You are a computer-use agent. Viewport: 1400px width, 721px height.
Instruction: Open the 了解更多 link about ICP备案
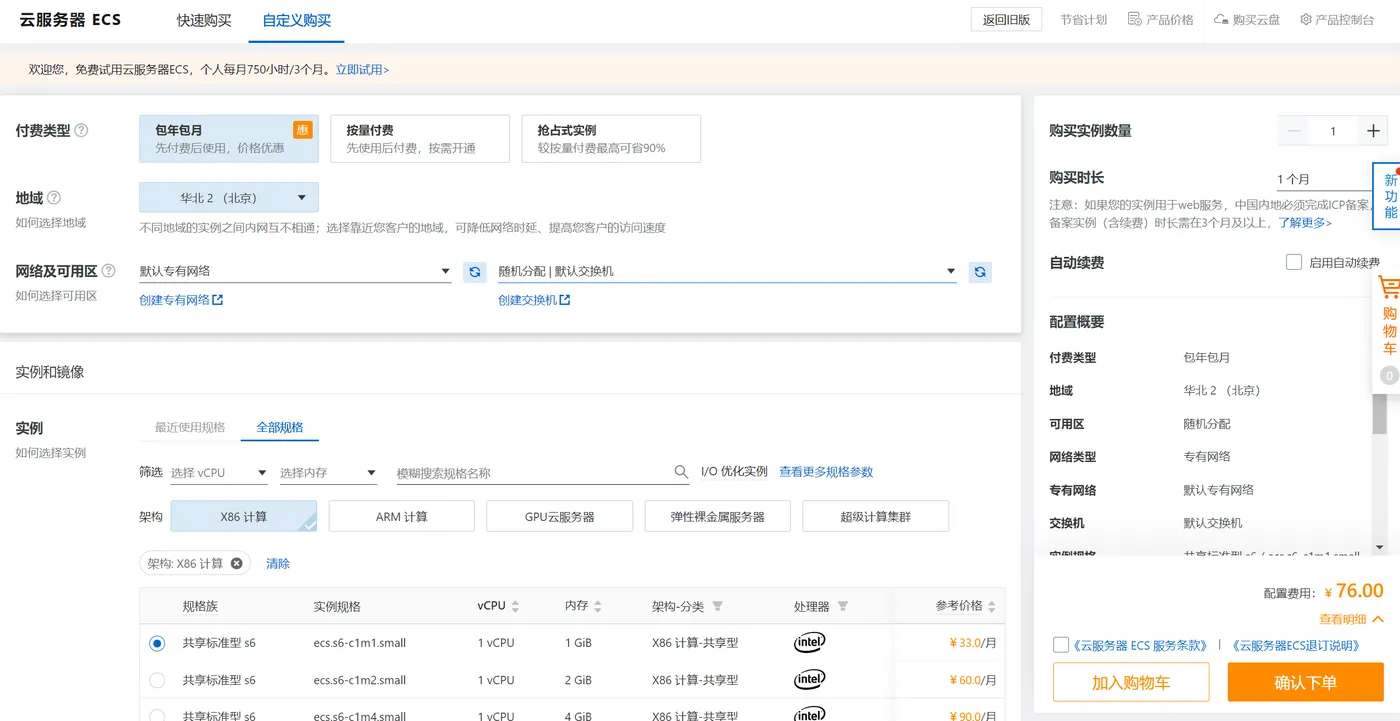coord(1306,222)
